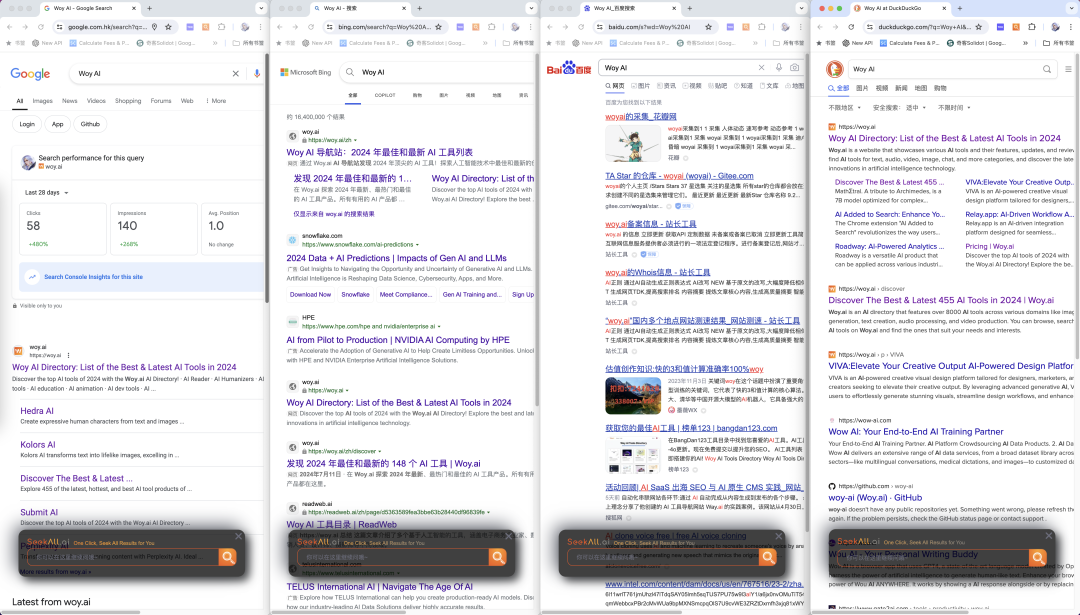Close the SeekAll overlay in the Bing window

pos(508,536)
